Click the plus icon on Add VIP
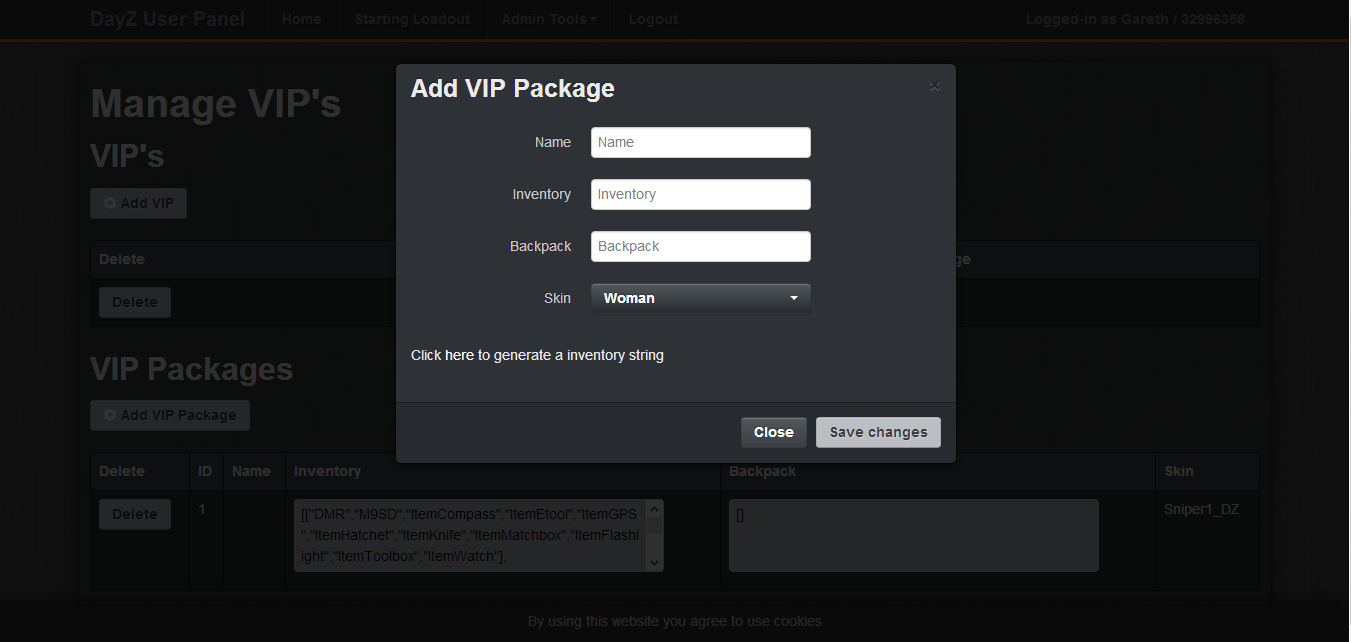 110,203
